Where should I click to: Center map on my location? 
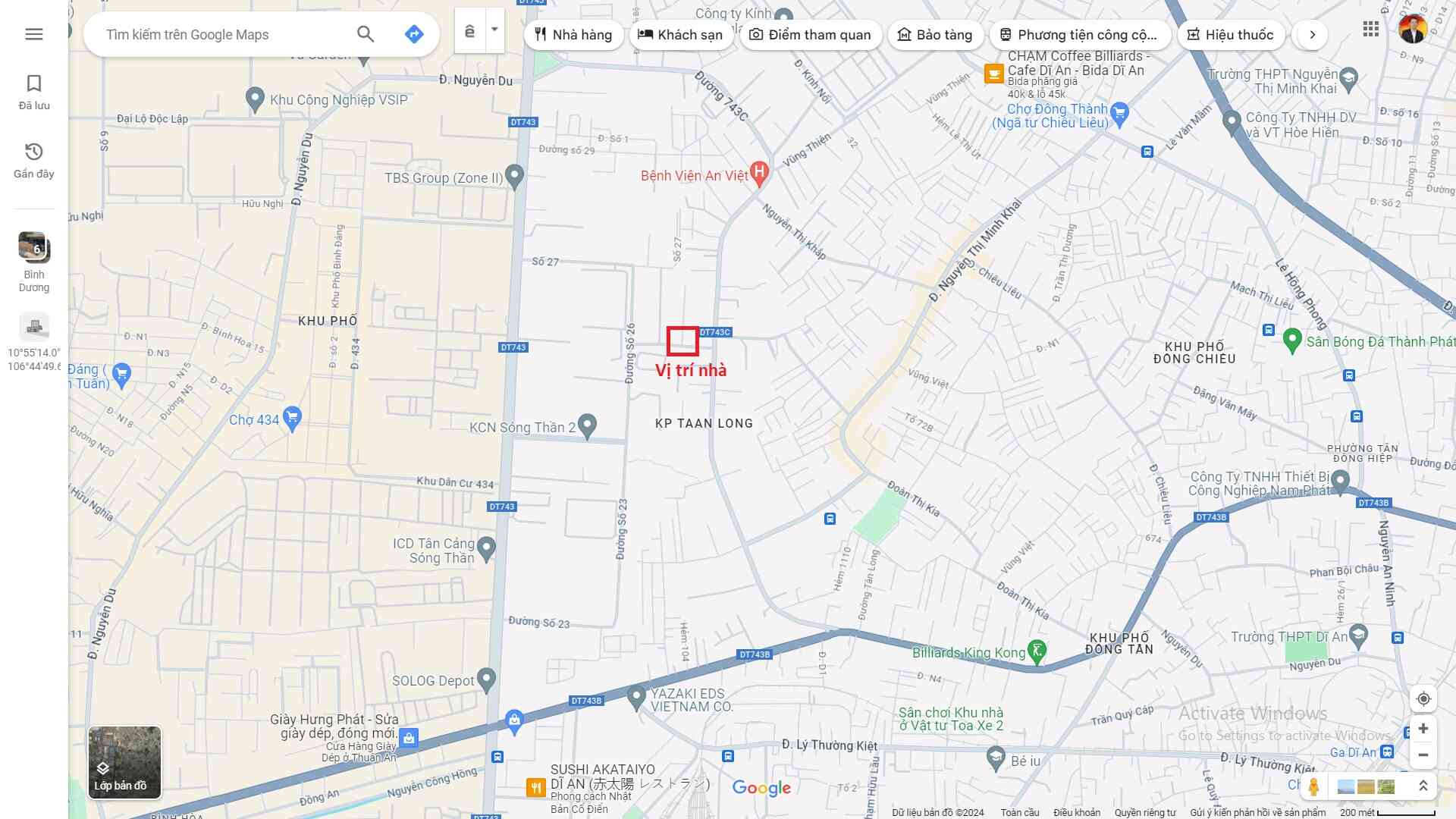tap(1423, 698)
